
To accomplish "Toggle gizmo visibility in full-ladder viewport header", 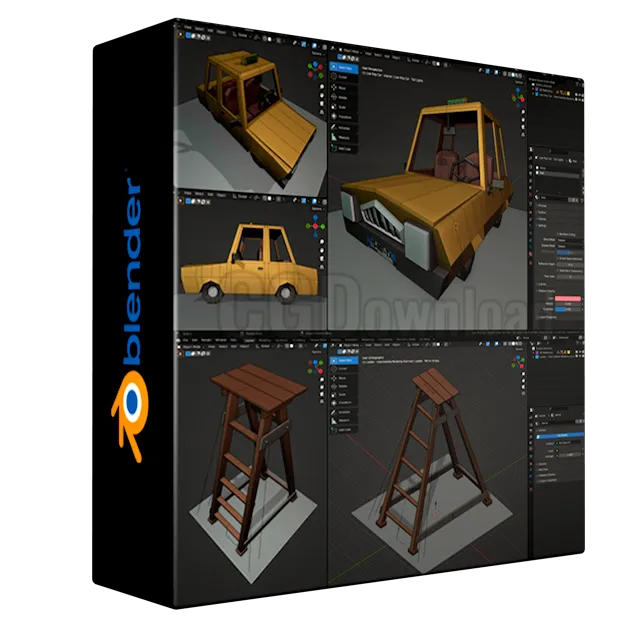I will (x=488, y=344).
